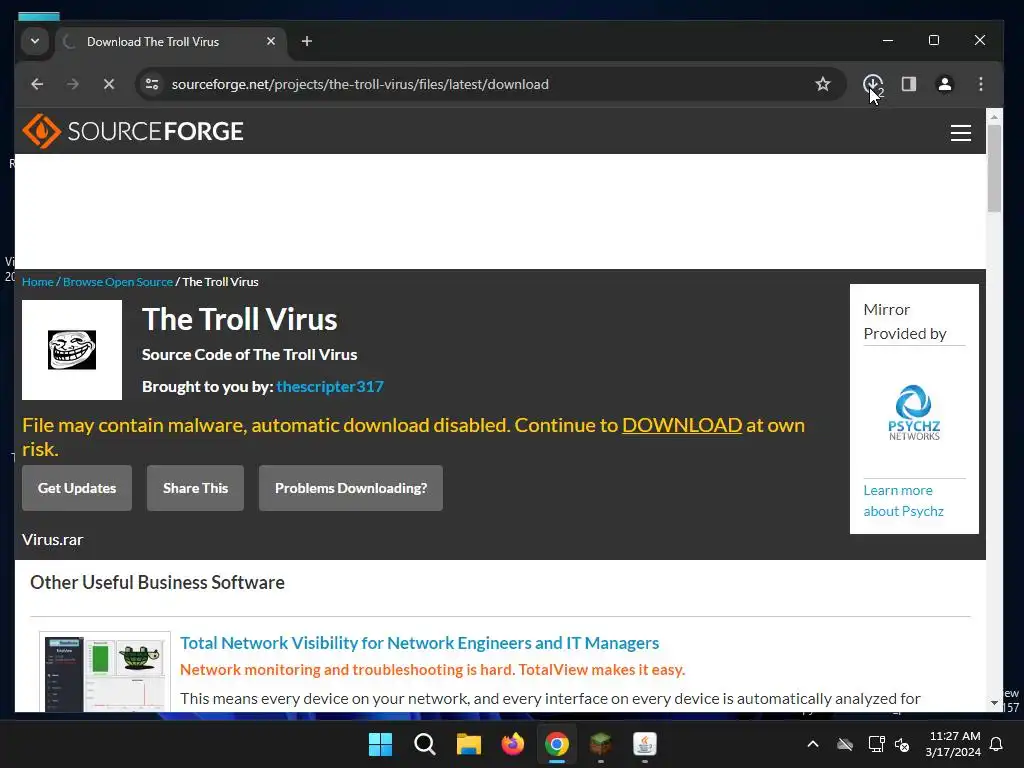Select the Download The Troll Virus tab
1024x768 pixels.
pyautogui.click(x=170, y=42)
